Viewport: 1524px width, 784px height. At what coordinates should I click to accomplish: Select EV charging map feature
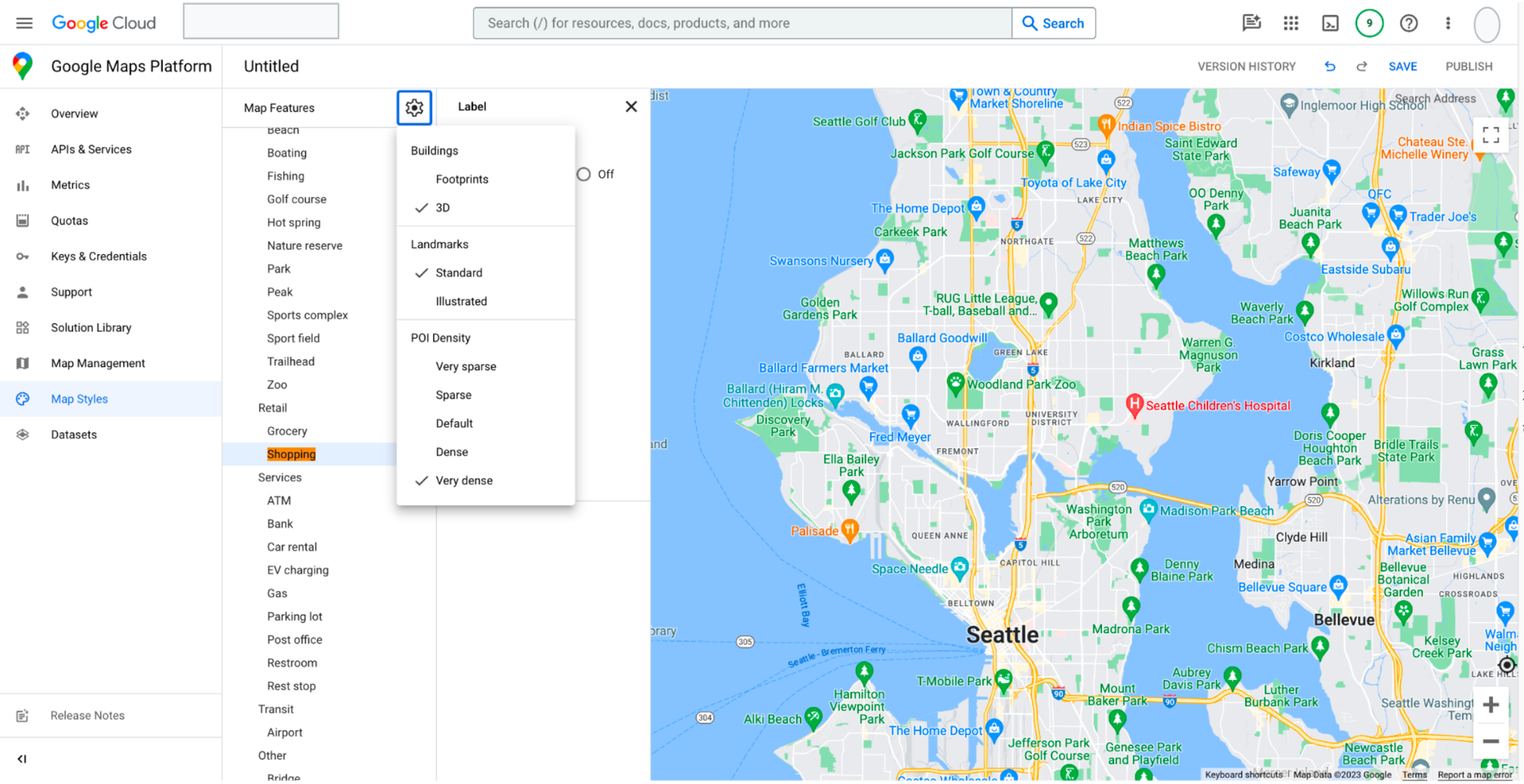point(298,571)
